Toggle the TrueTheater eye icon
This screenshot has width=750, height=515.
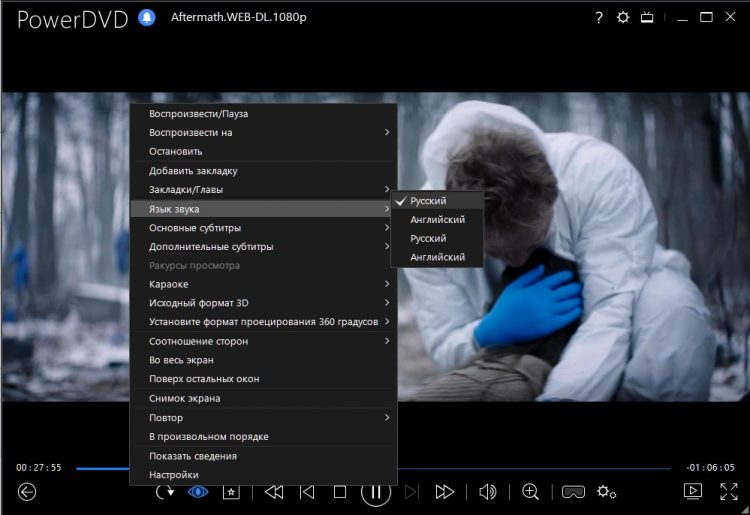tap(198, 491)
